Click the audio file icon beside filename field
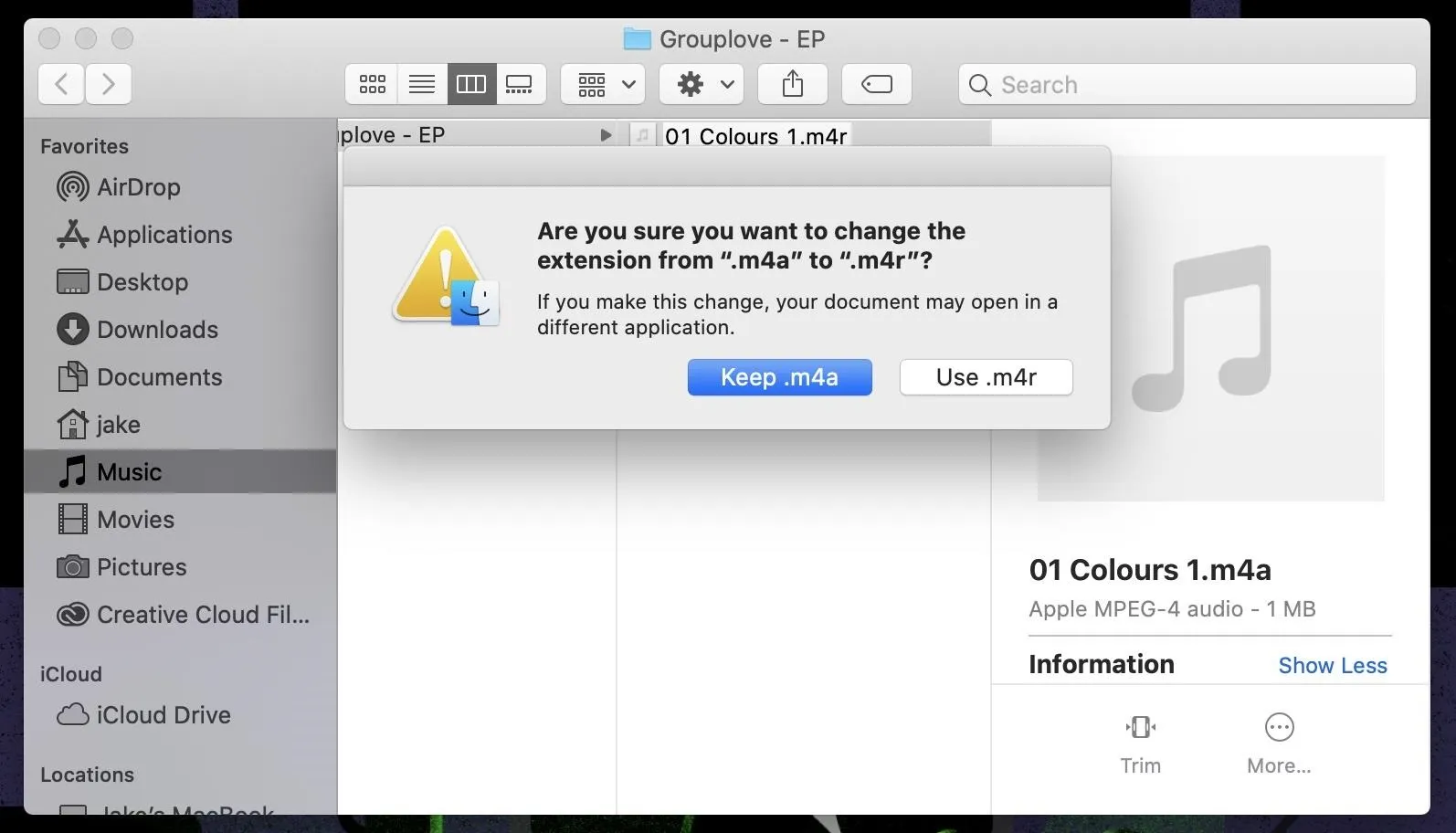Screen dimensions: 1456x833 [643, 136]
